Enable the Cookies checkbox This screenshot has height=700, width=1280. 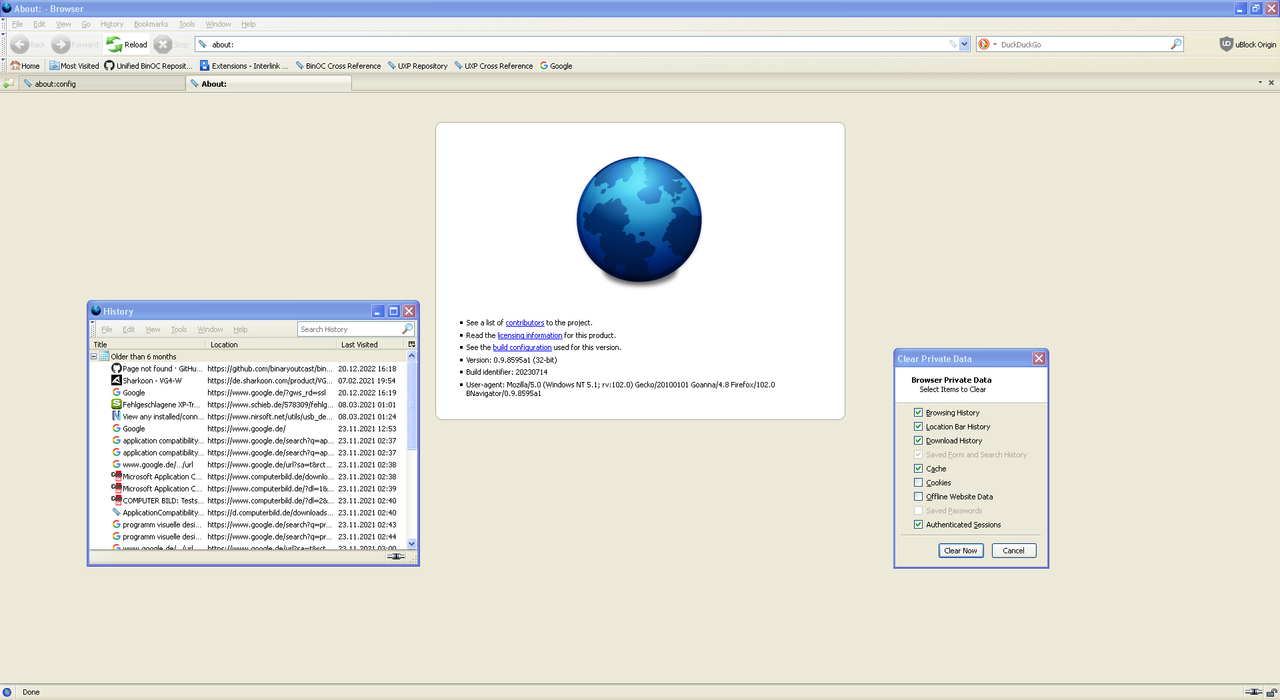coord(918,482)
